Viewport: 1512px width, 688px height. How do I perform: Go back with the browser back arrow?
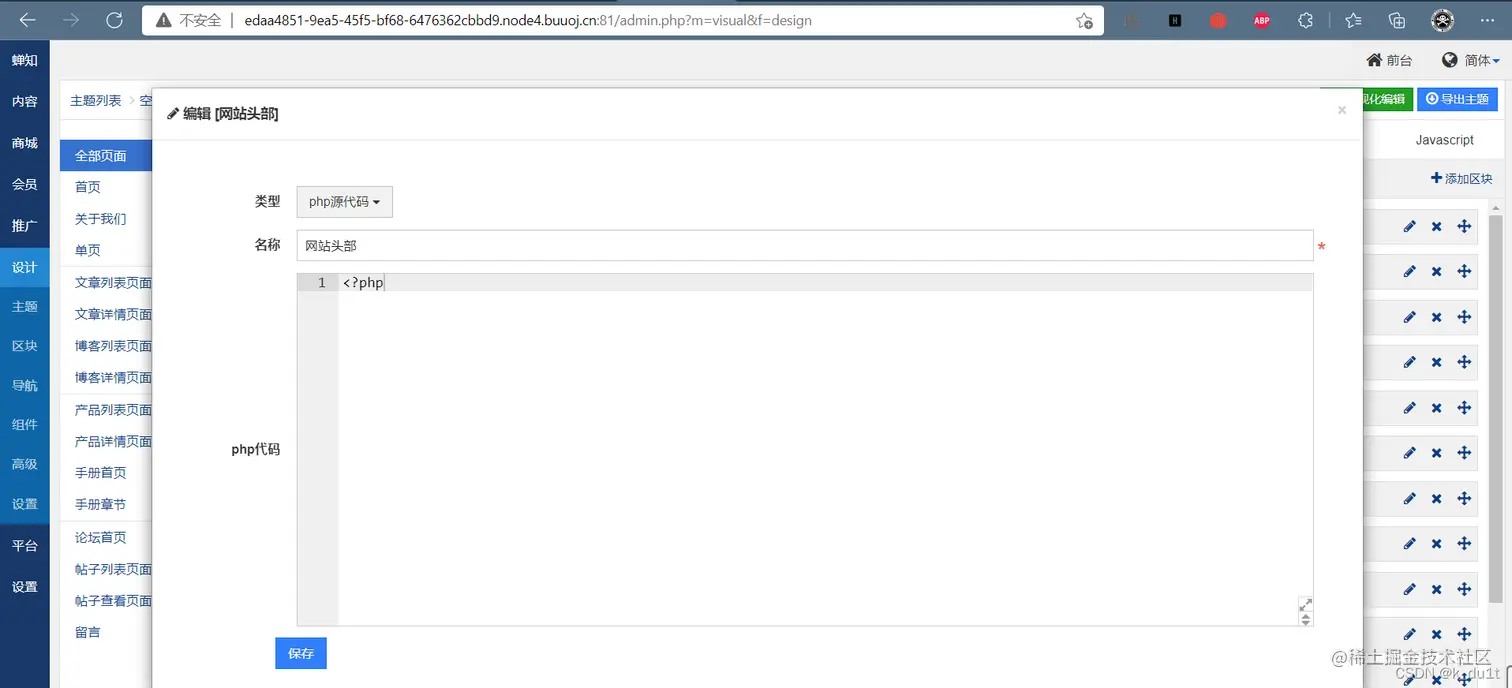click(x=28, y=20)
